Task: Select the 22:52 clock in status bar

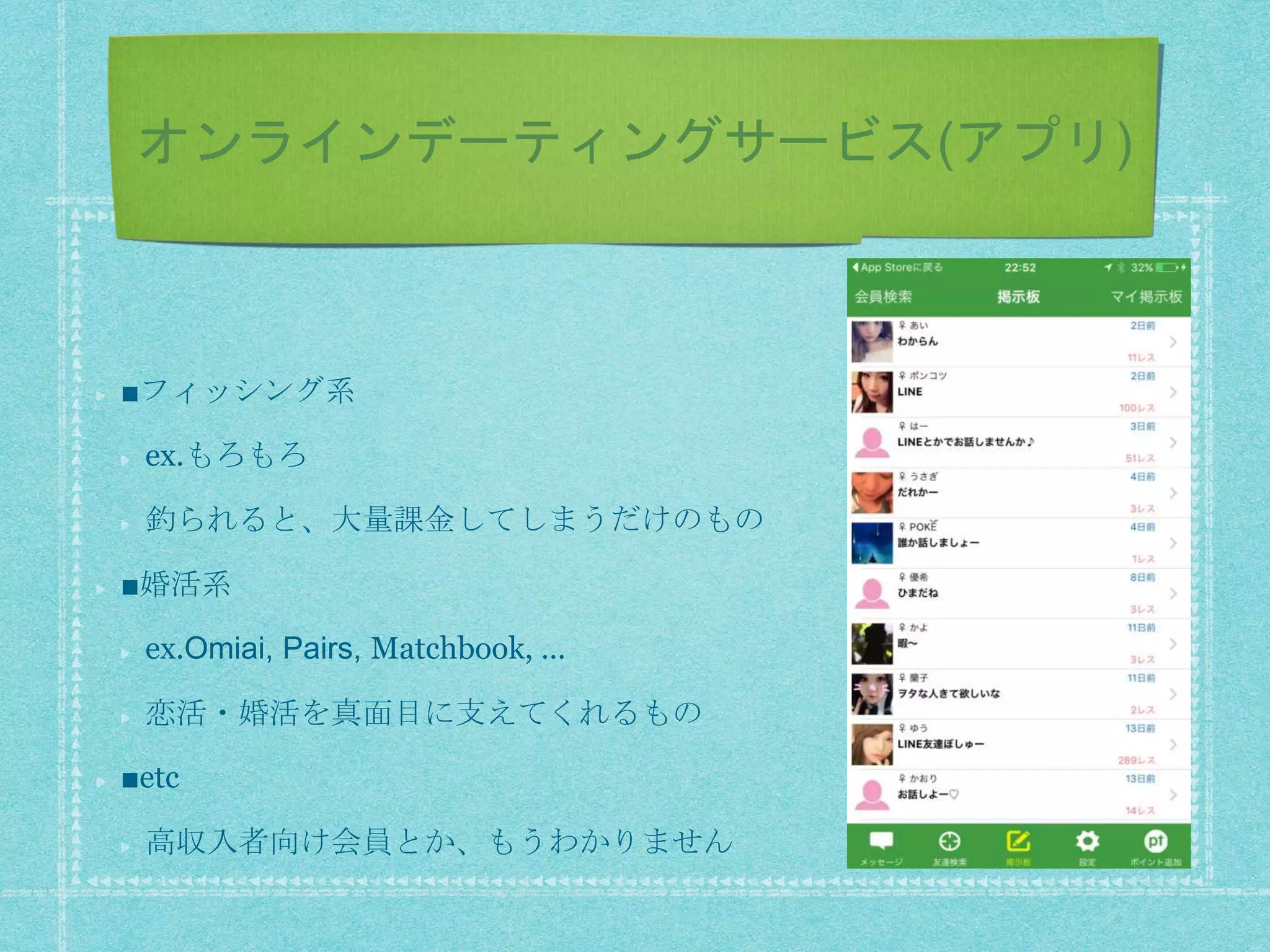Action: (1020, 268)
